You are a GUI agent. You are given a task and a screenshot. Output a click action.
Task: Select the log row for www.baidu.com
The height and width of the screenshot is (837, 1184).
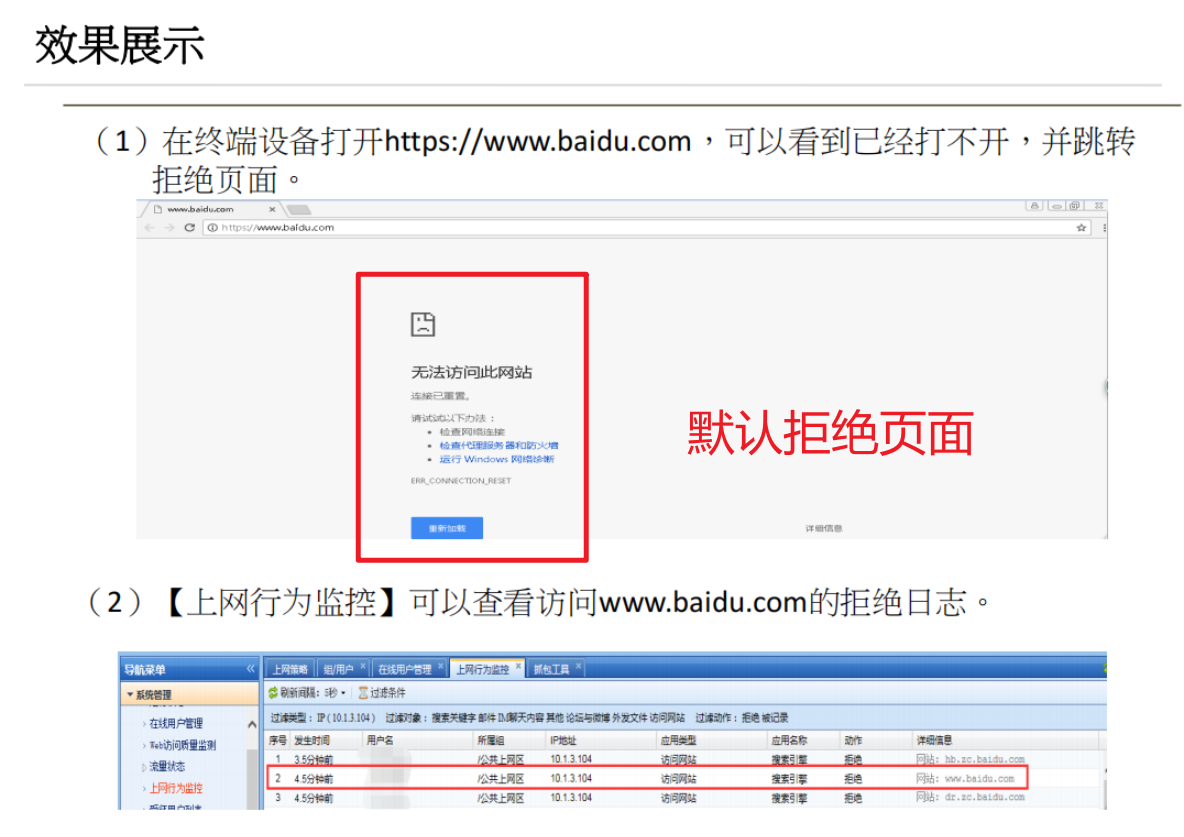click(x=646, y=778)
